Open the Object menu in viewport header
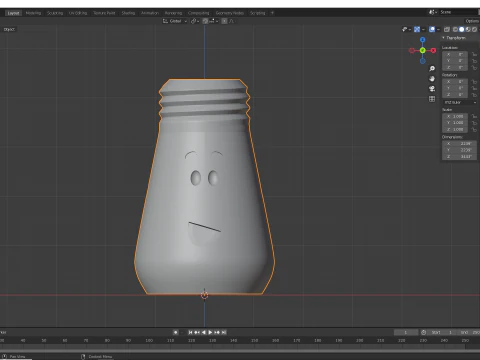This screenshot has width=480, height=360. pos(9,29)
